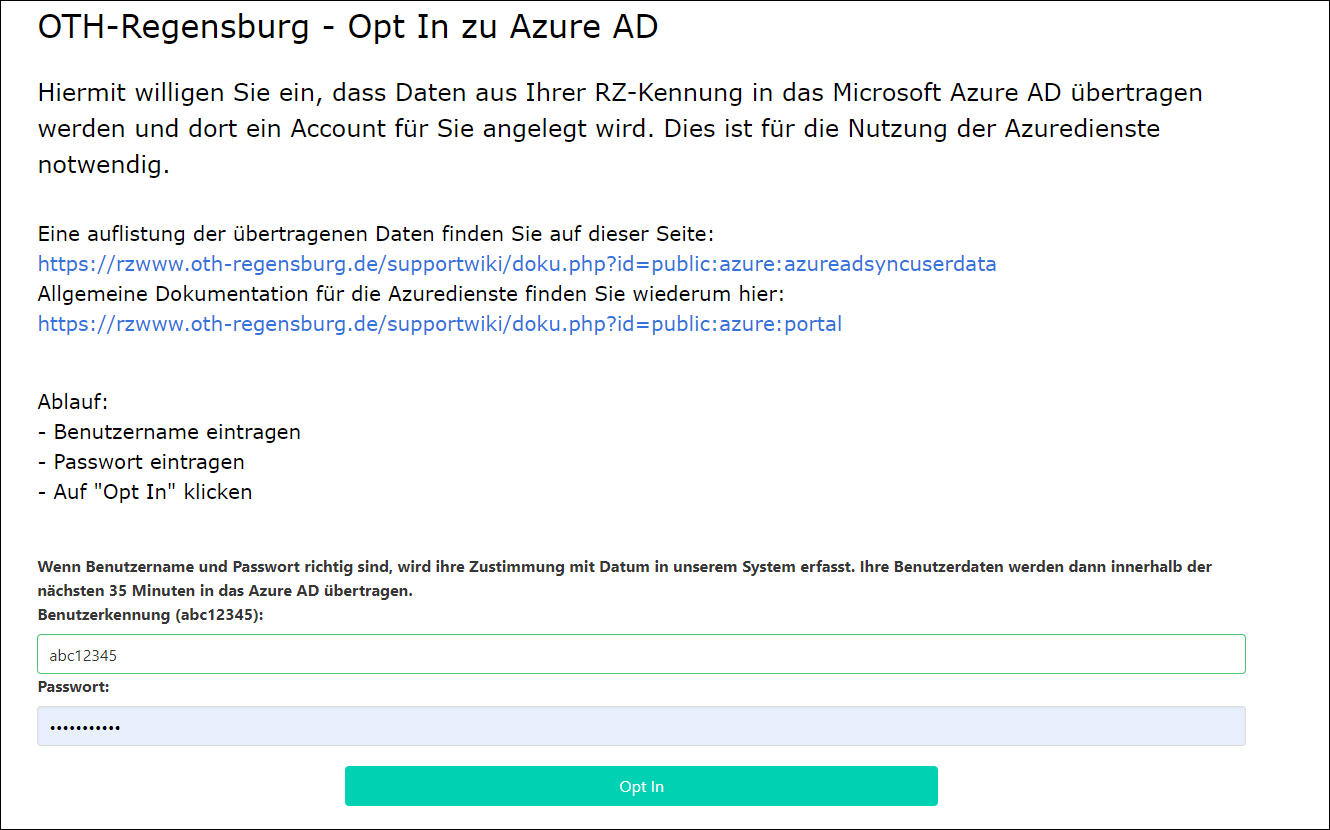Click the '- Passwort eintragen' step
Image resolution: width=1330 pixels, height=830 pixels.
point(141,462)
